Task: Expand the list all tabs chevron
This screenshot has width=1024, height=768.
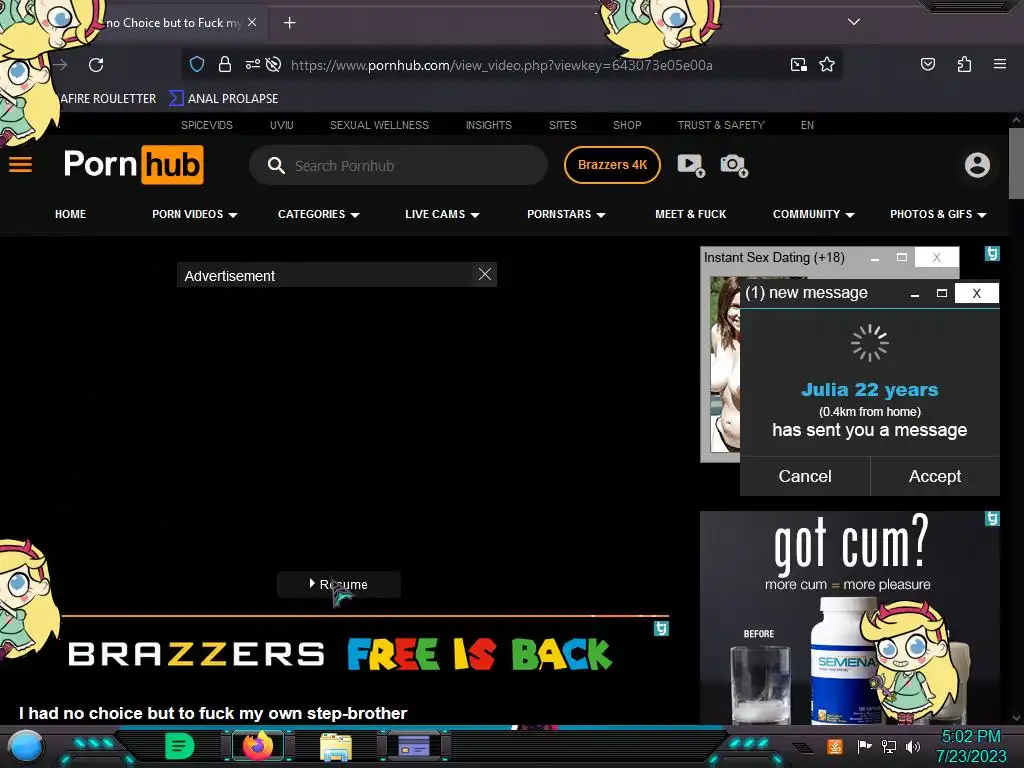Action: [x=854, y=22]
